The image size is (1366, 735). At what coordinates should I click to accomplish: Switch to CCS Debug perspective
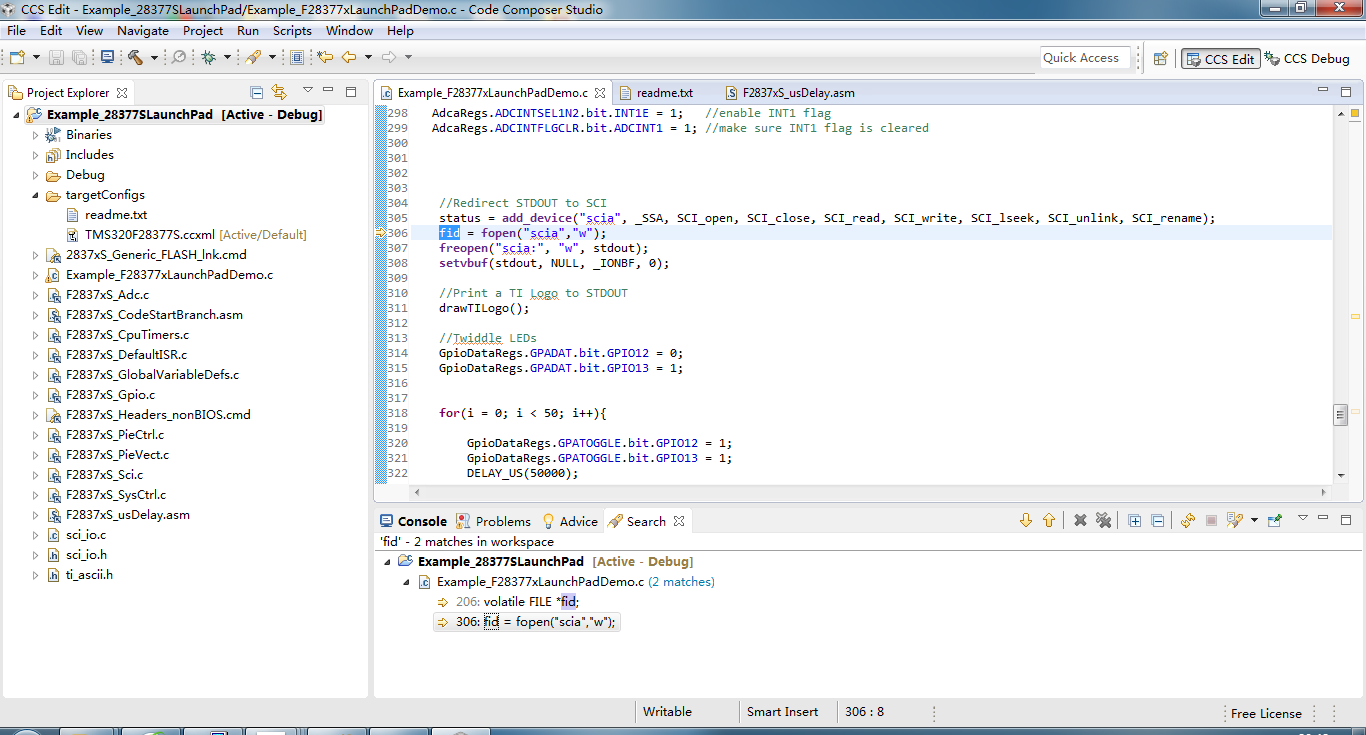coord(1307,59)
